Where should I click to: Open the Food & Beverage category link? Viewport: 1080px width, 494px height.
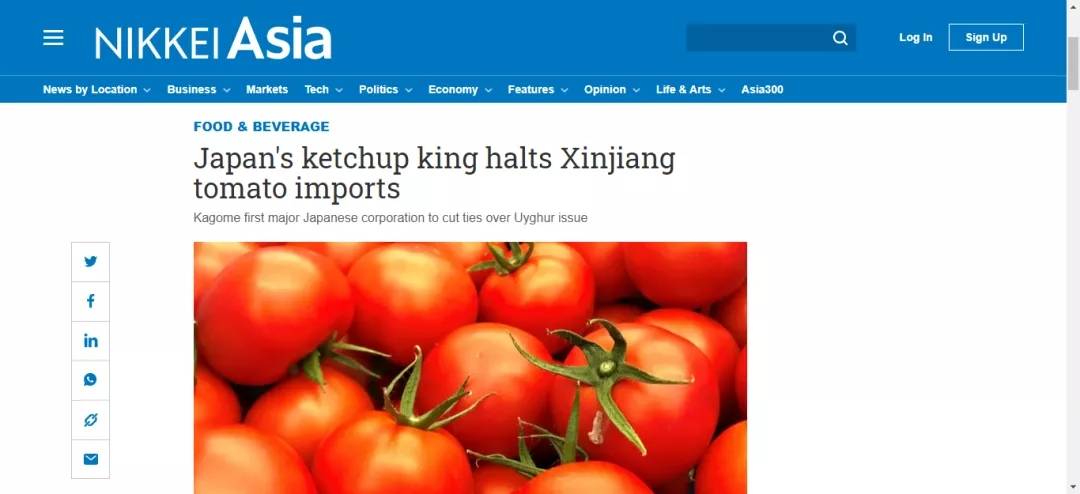click(261, 127)
